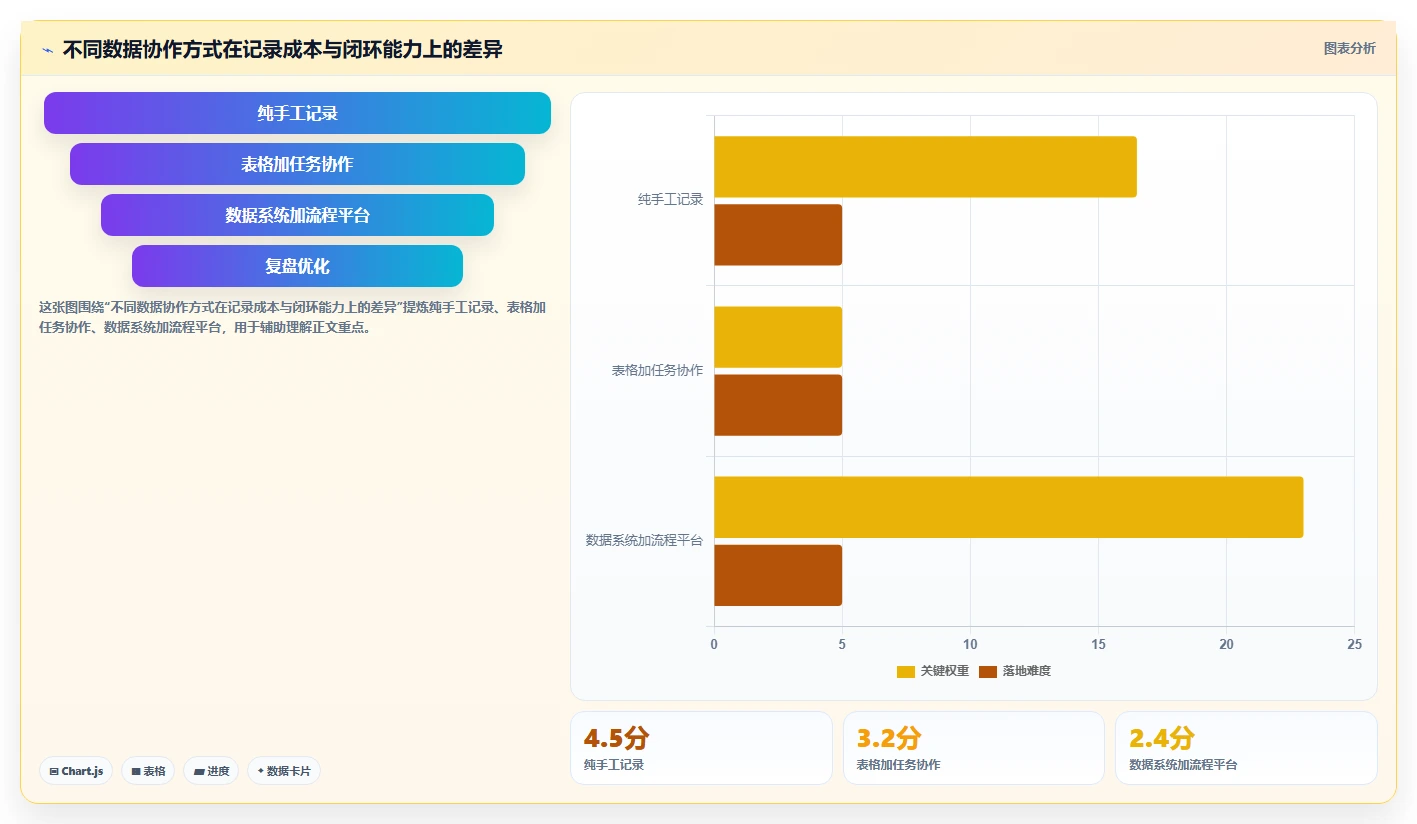Click the yellow 关键权重 bar for 表格加任务协作
Viewport: 1417px width, 824px height.
click(x=778, y=337)
